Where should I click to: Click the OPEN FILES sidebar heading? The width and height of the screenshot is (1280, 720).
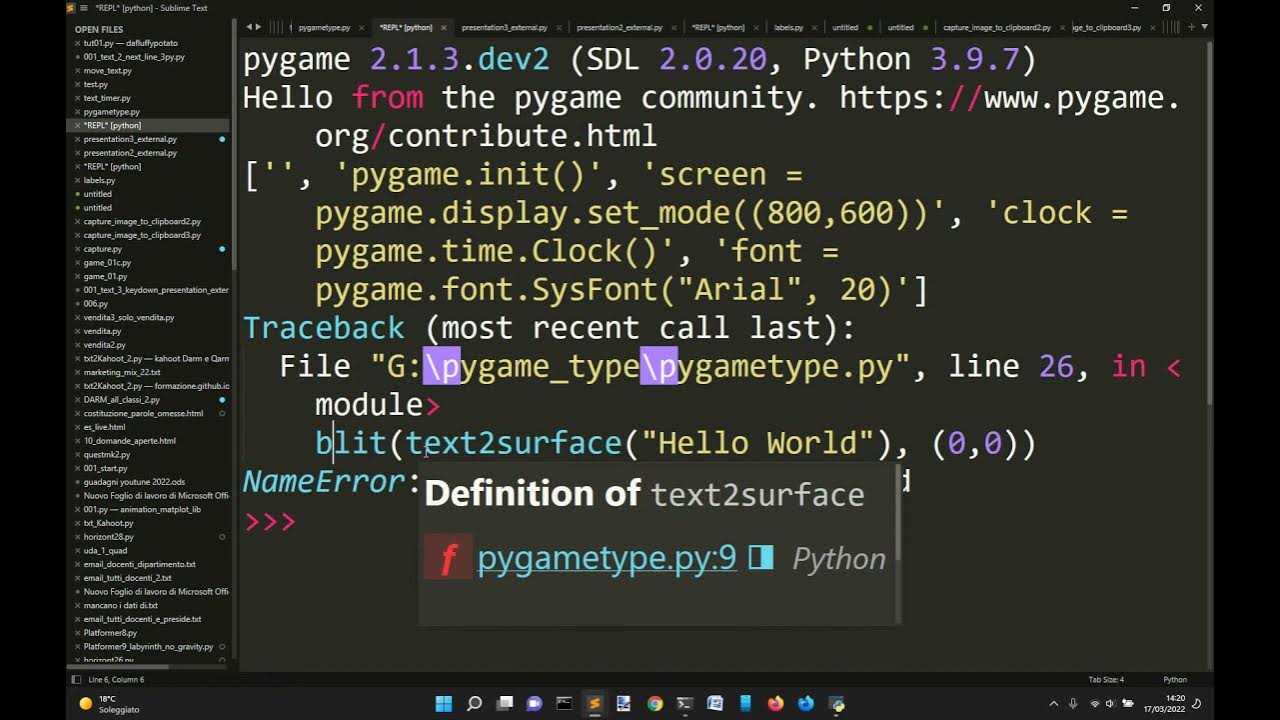click(99, 30)
